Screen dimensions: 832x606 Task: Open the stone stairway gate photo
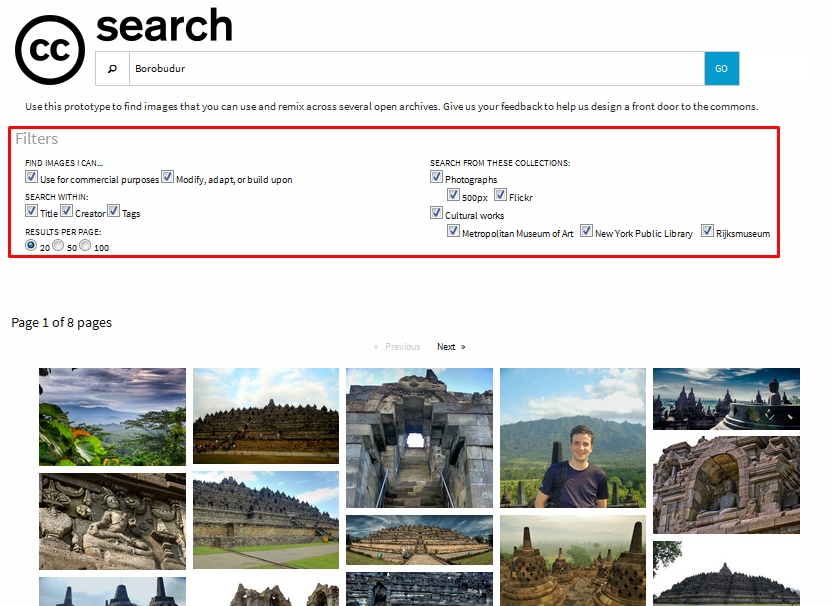pyautogui.click(x=419, y=437)
